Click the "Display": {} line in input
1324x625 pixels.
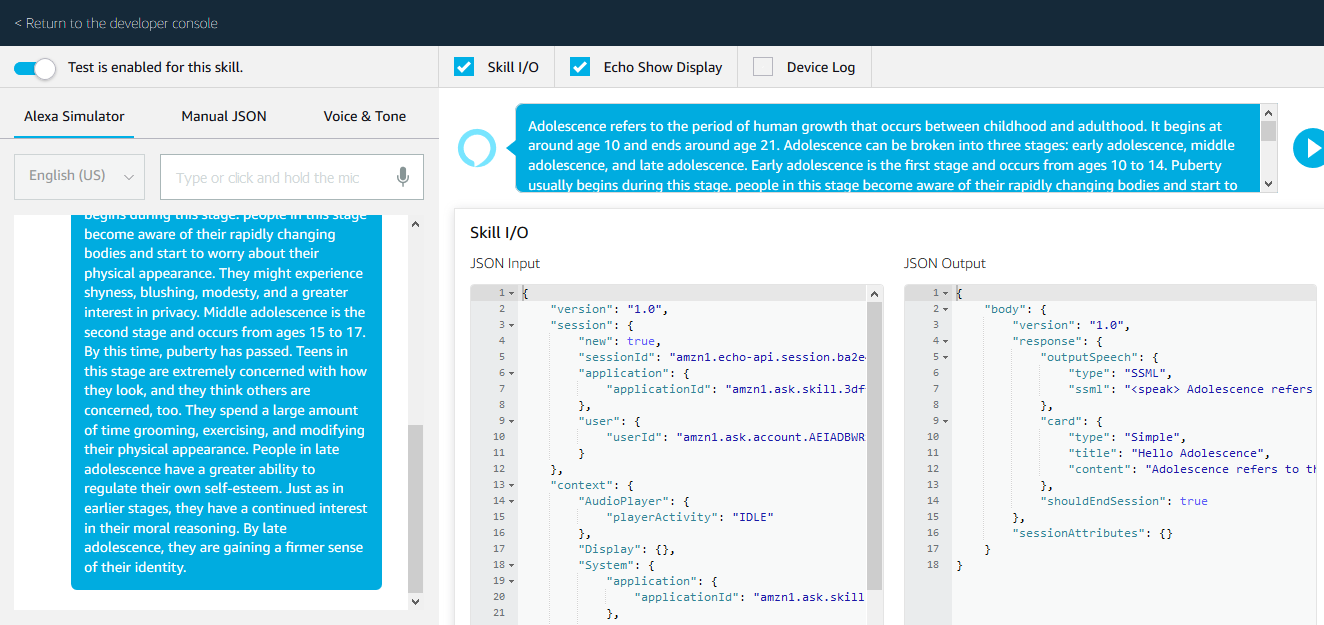[627, 549]
